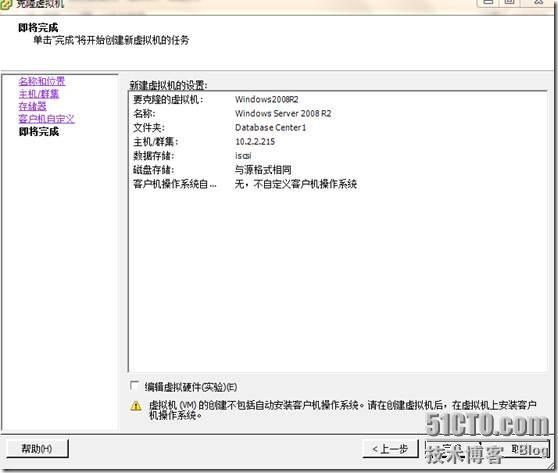
Task: Click the 数据存储 row label
Action: tap(153, 156)
